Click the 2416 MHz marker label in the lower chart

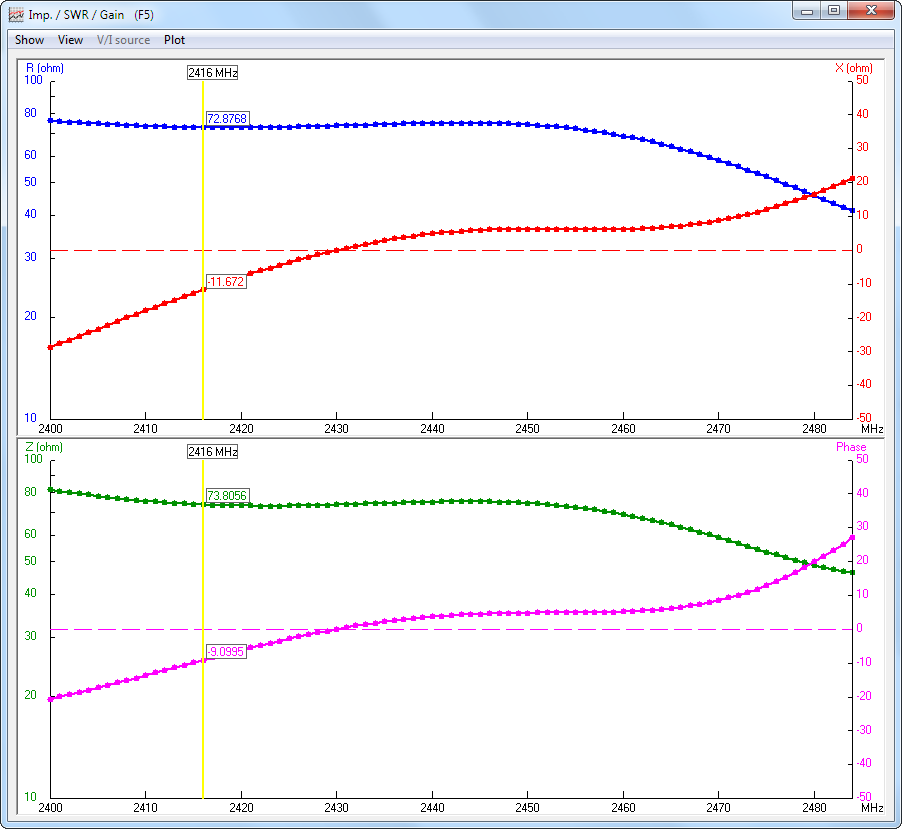coord(212,452)
